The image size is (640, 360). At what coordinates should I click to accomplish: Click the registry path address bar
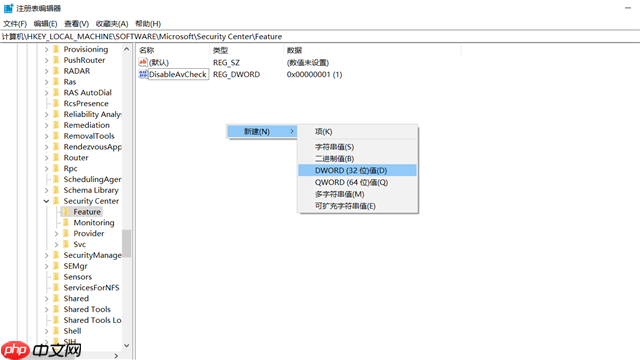point(320,36)
